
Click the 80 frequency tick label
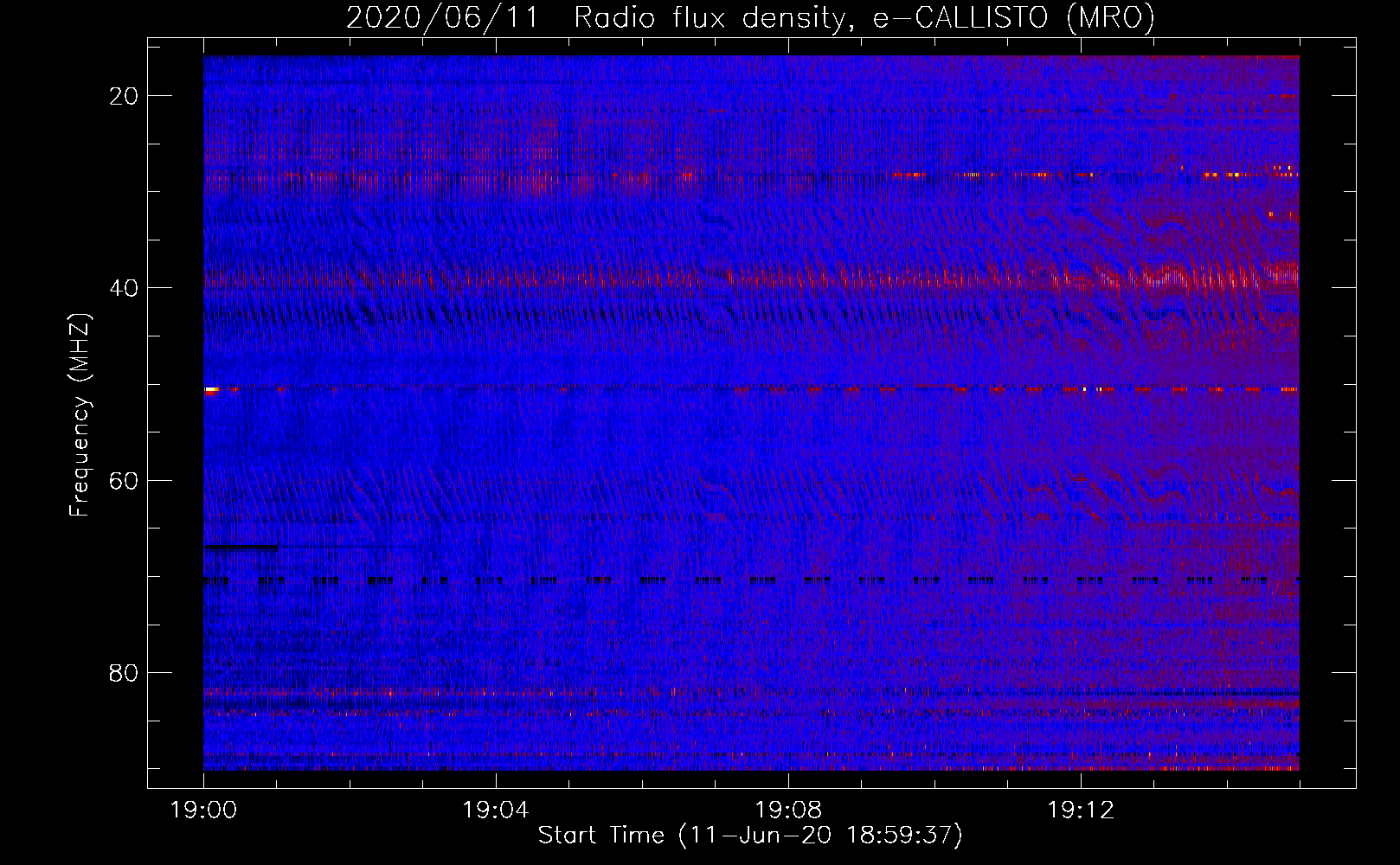pos(124,673)
